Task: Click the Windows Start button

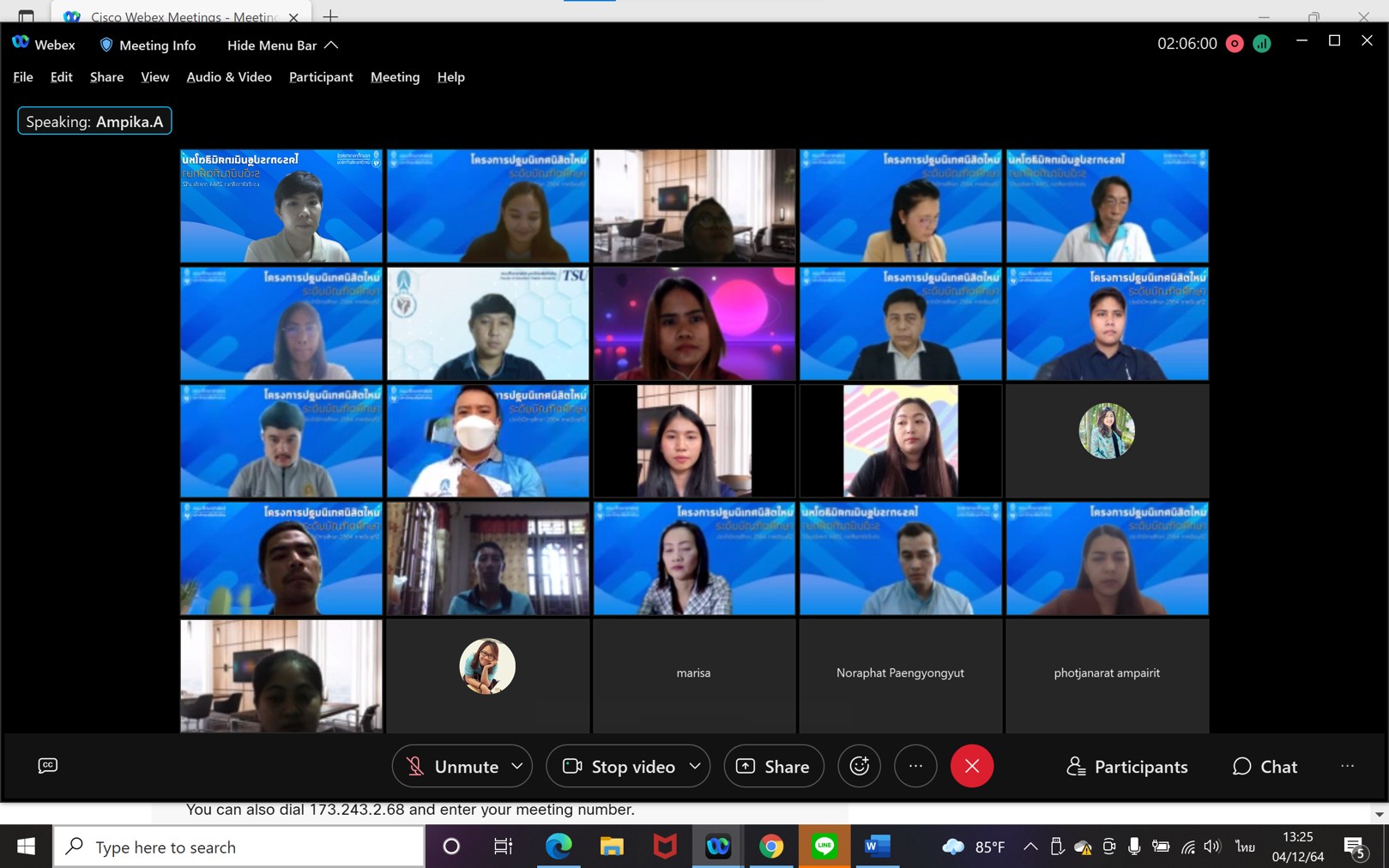Action: click(26, 847)
